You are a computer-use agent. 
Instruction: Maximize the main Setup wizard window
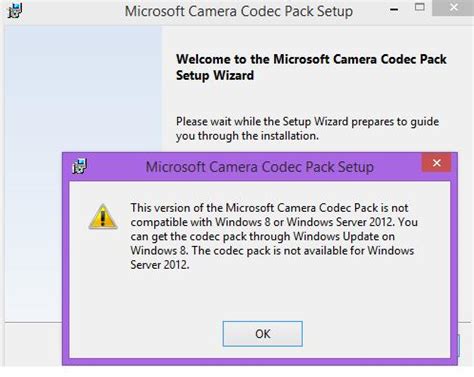[419, 7]
